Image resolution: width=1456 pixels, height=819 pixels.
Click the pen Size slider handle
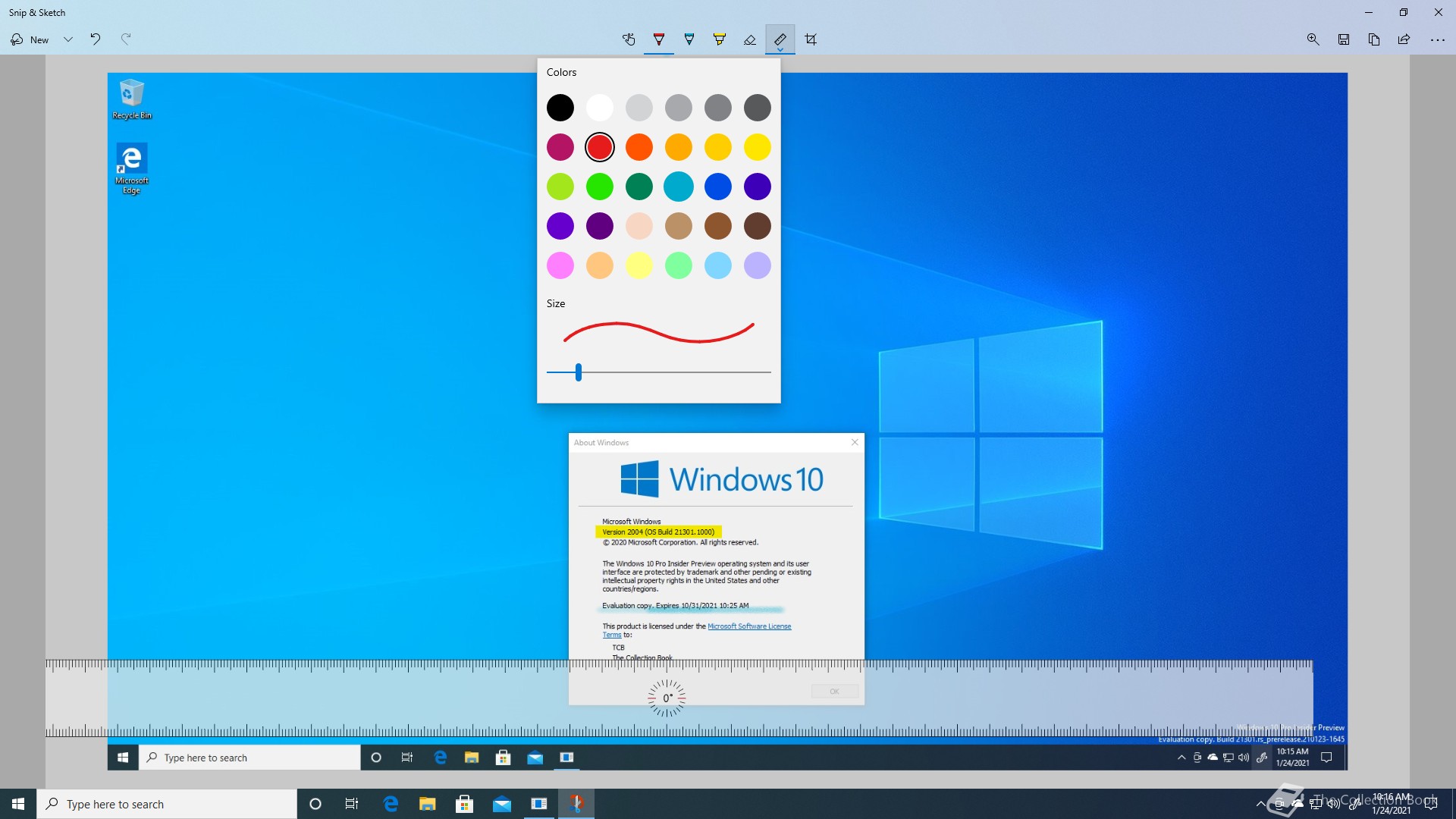click(579, 372)
